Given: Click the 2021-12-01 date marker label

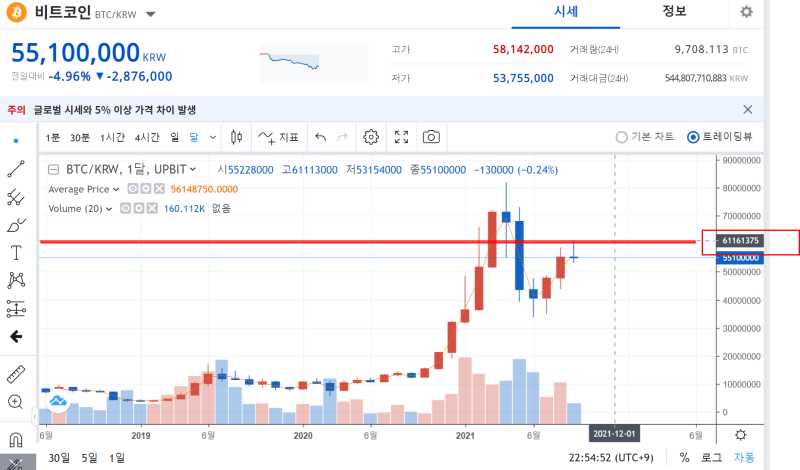Looking at the screenshot, I should pos(614,434).
